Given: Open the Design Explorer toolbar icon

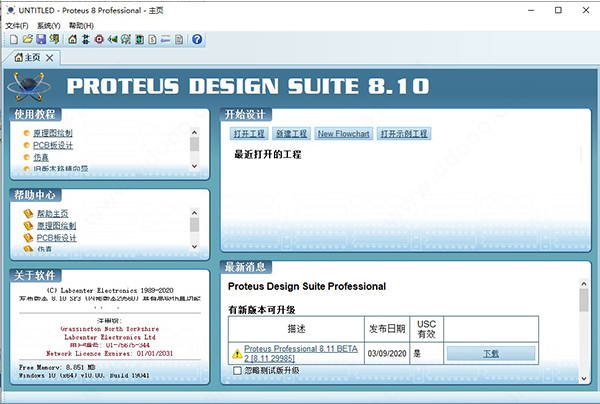Looking at the screenshot, I should point(139,39).
